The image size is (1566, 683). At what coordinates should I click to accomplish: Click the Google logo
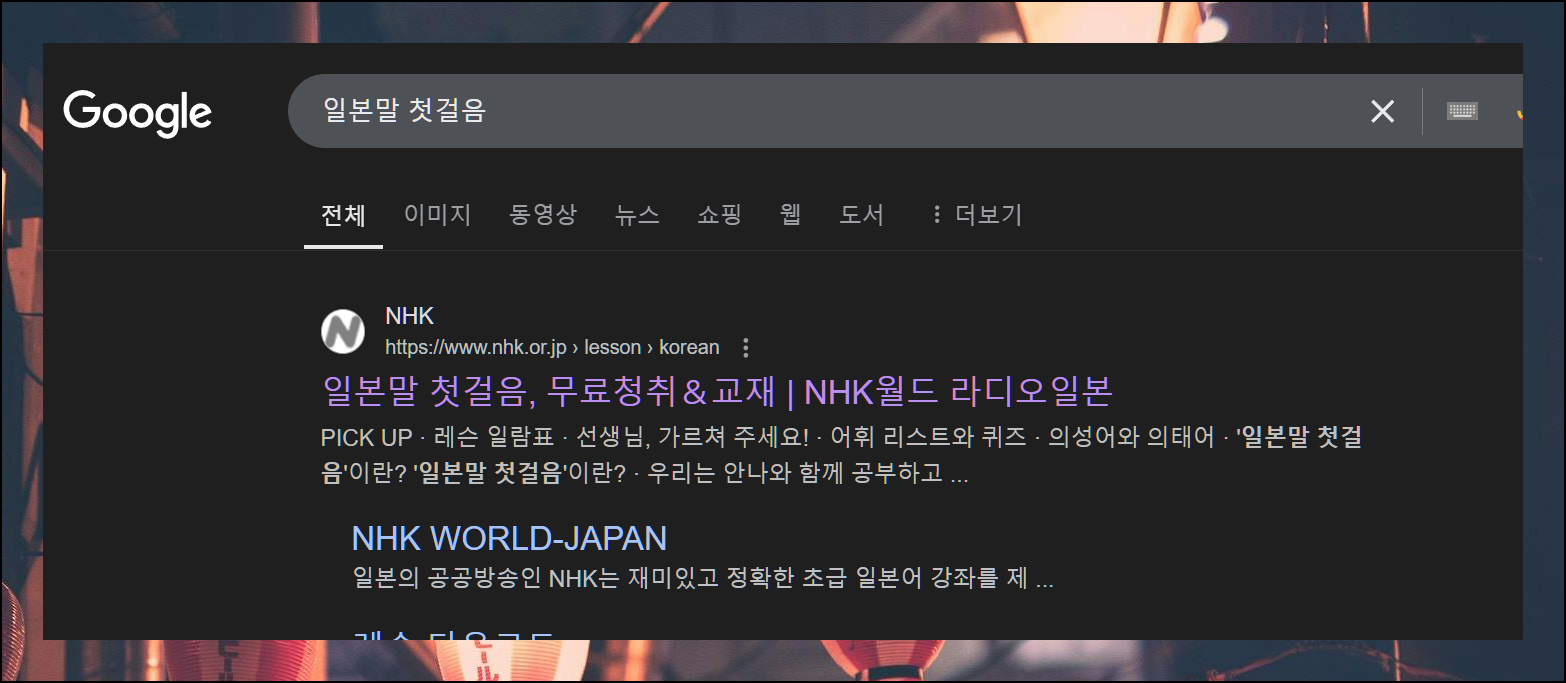click(138, 112)
